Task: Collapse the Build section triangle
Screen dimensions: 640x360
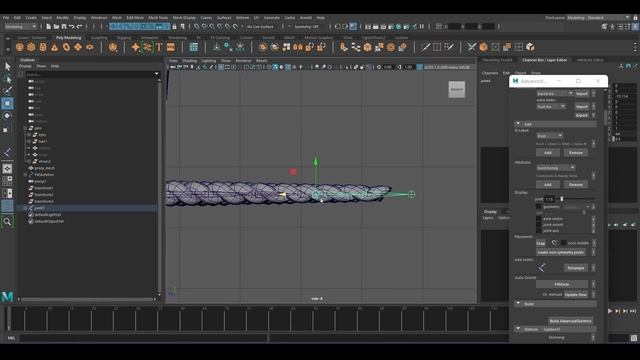Action: pos(518,304)
